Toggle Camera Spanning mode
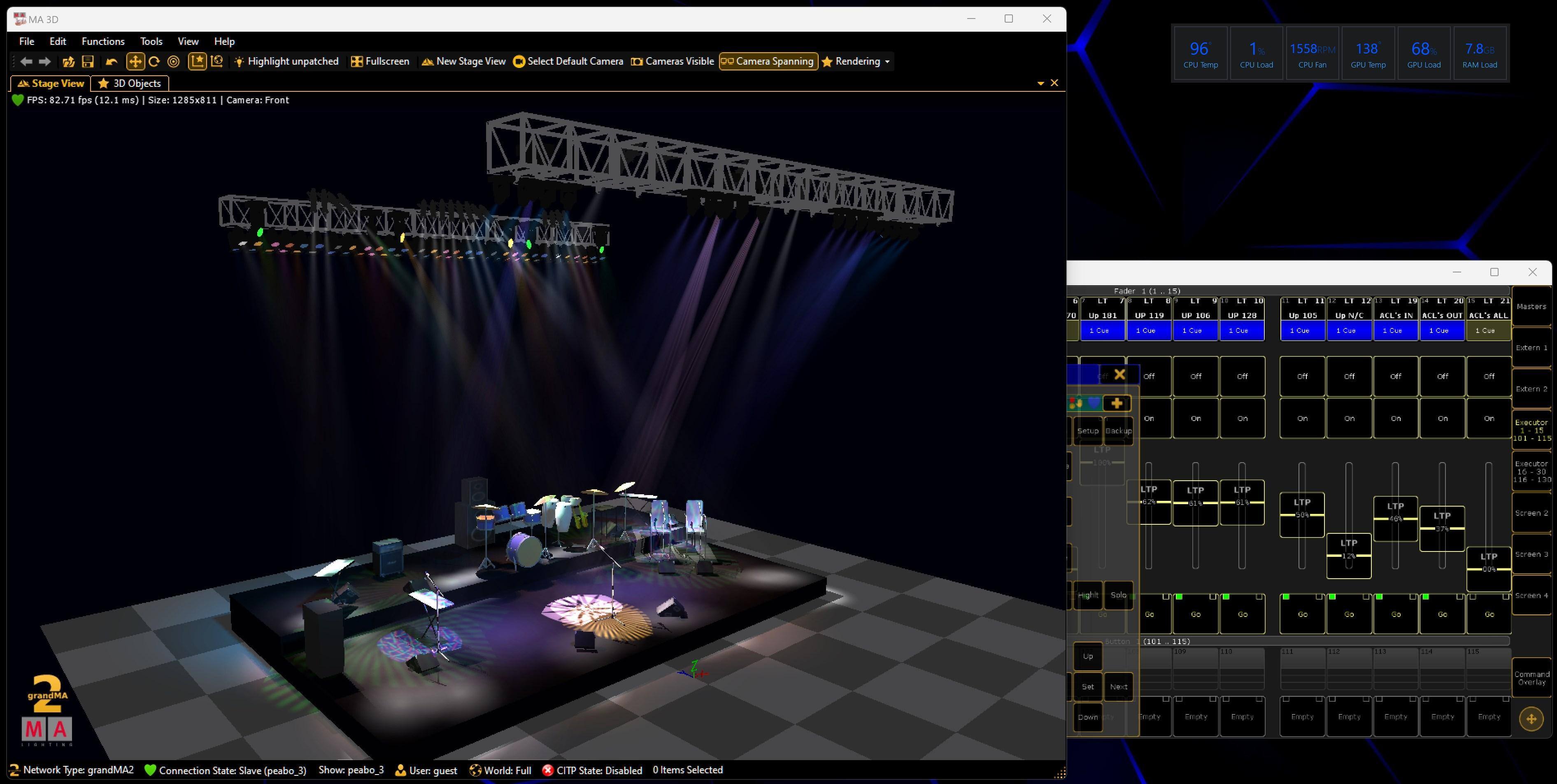1557x784 pixels. (x=768, y=61)
